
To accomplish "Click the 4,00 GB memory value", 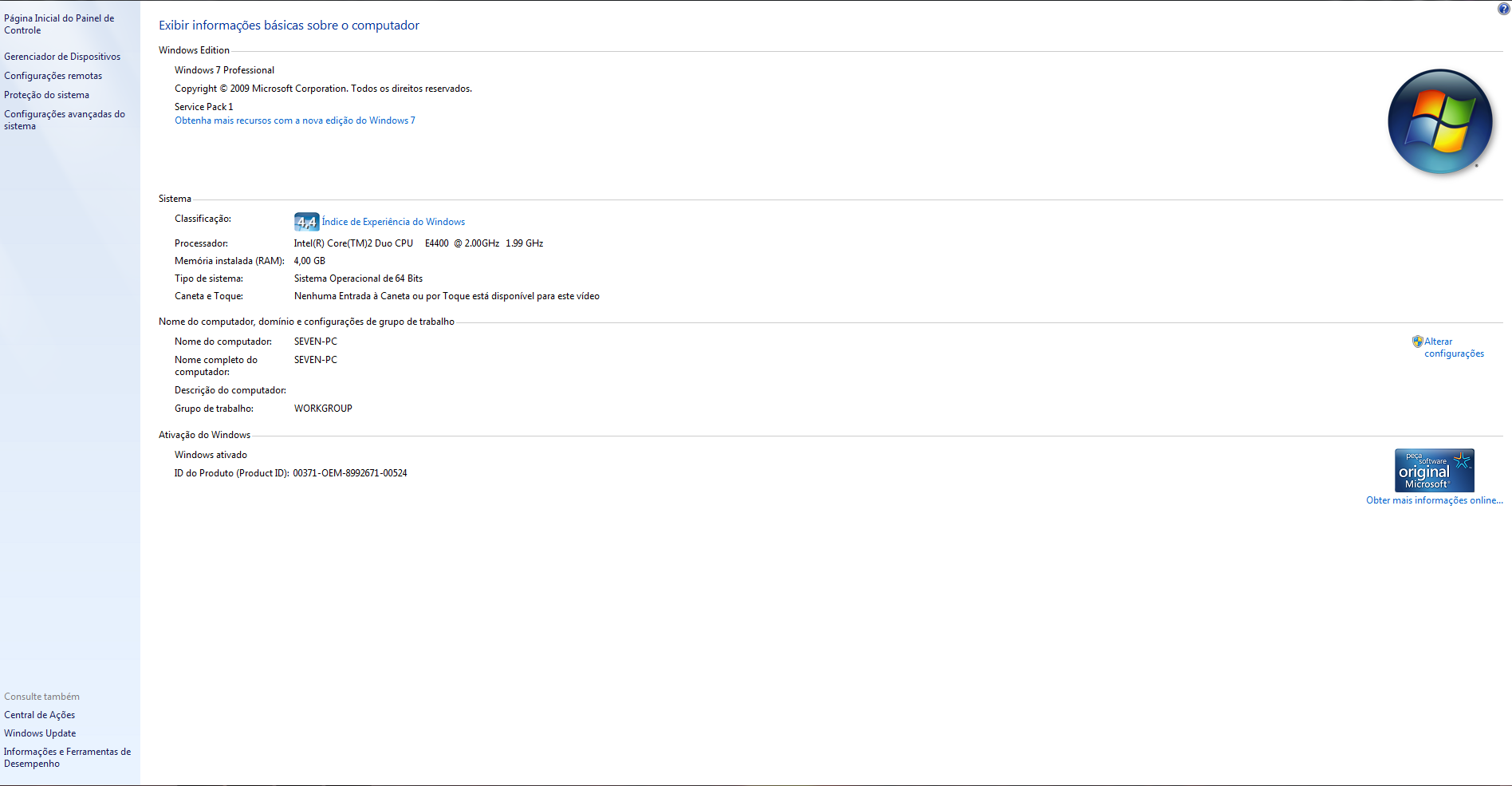I will [309, 261].
